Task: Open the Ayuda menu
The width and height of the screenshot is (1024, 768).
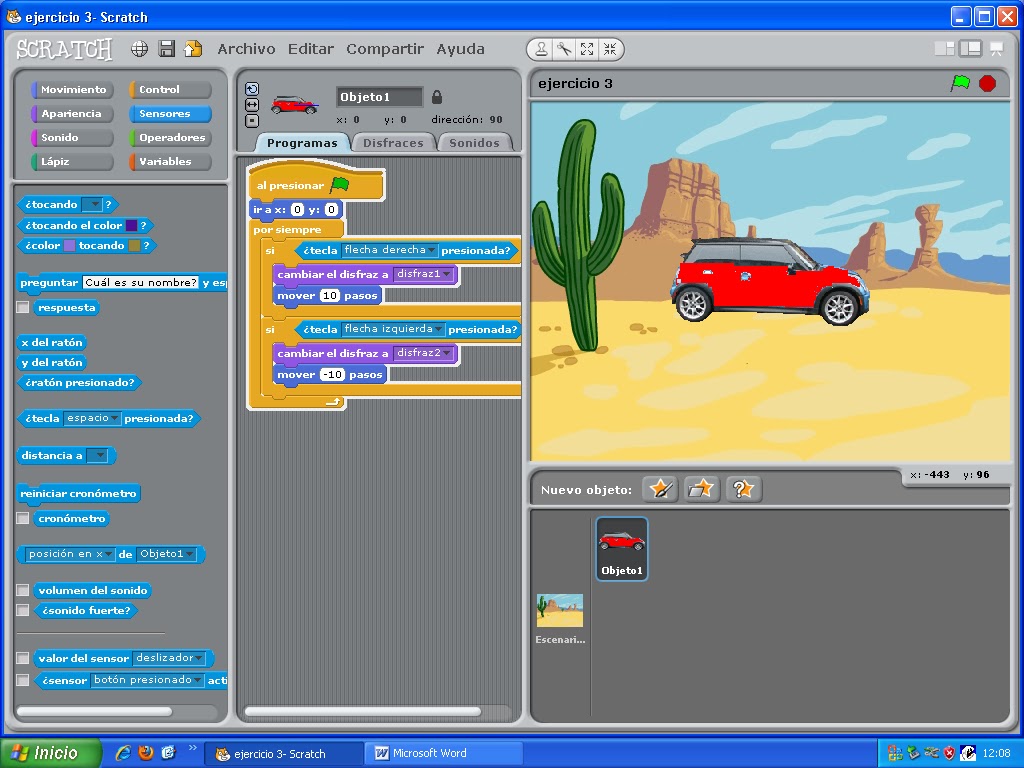Action: tap(460, 49)
